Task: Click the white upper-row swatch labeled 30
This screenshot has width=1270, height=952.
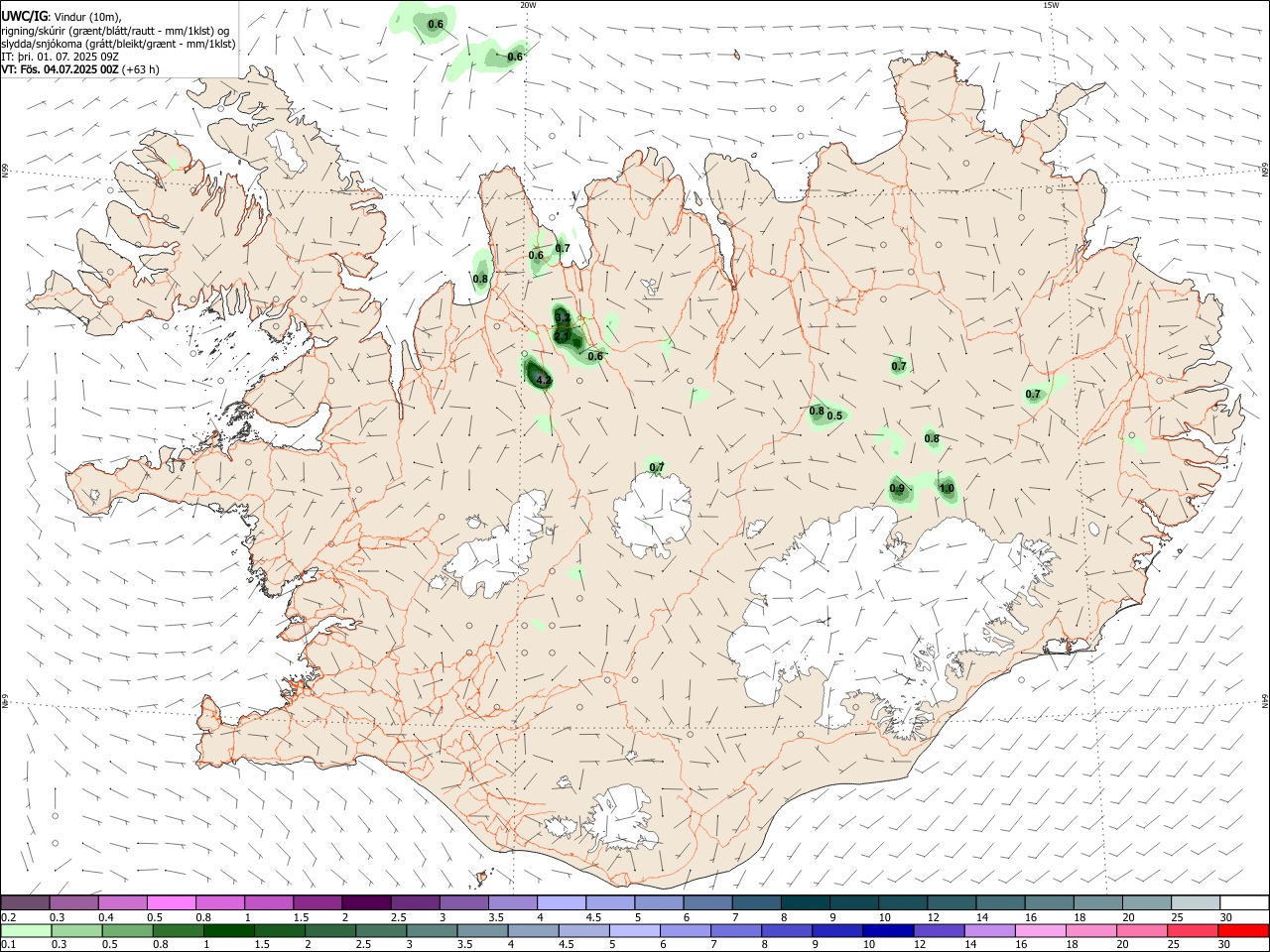Action: (x=1245, y=902)
